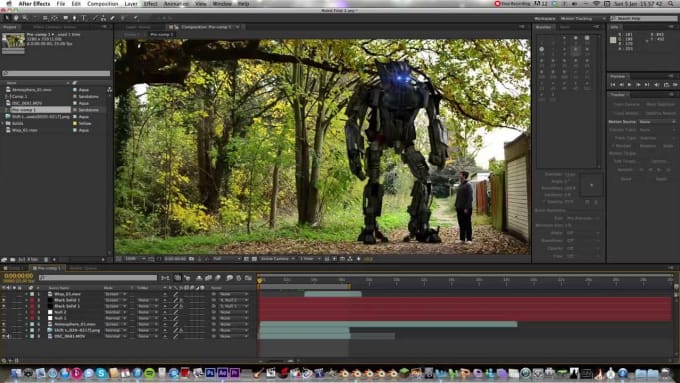
Task: Open the composition mini-flowchart in timeline
Action: (x=165, y=278)
